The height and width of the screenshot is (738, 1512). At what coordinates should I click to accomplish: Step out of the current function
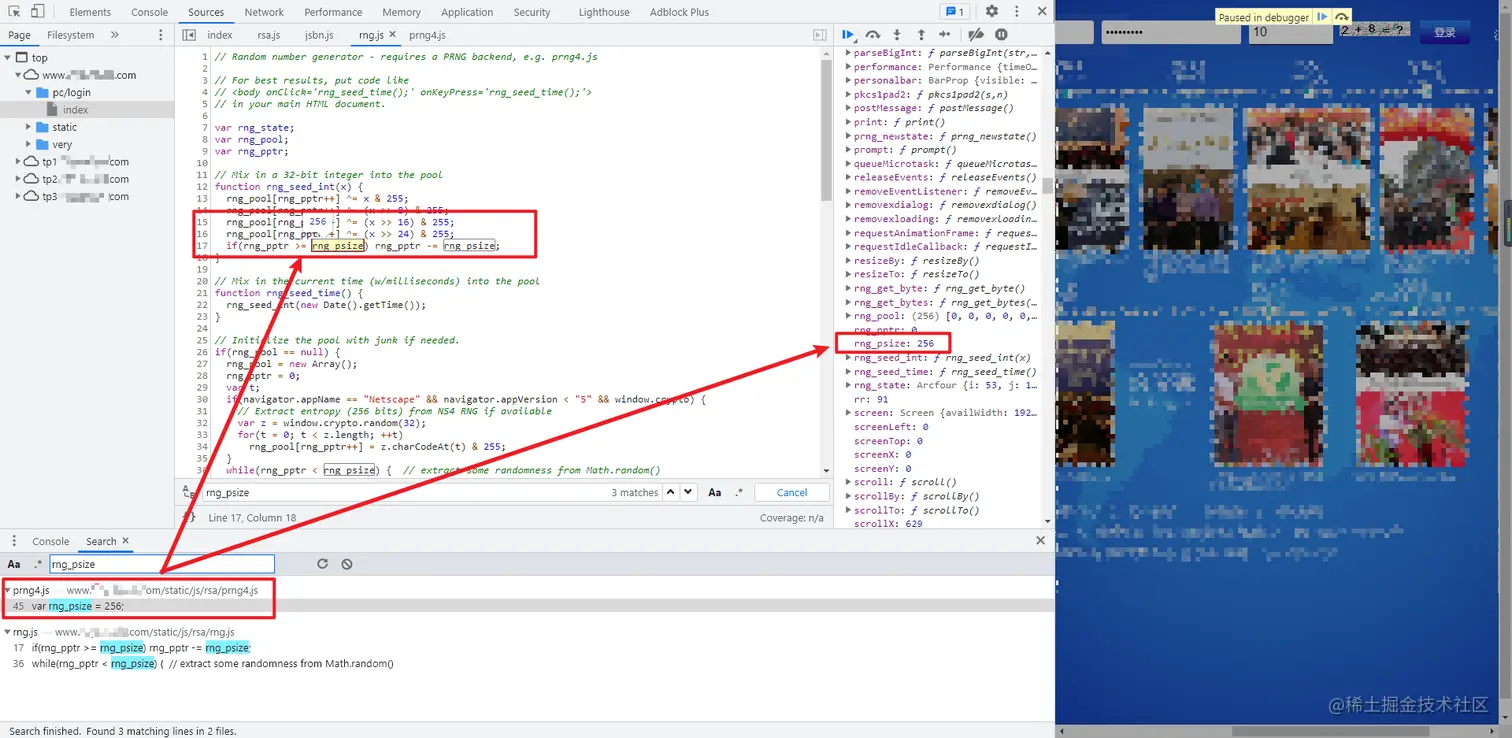[x=921, y=35]
